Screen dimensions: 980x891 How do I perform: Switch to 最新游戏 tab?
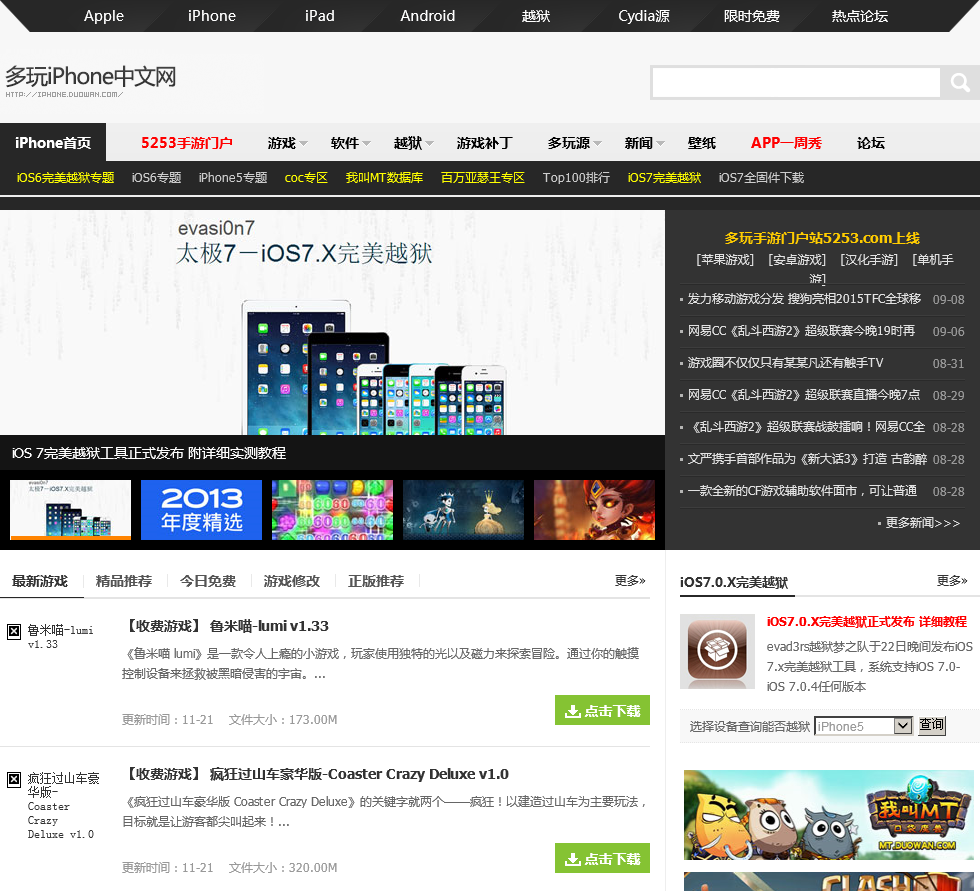pyautogui.click(x=40, y=581)
